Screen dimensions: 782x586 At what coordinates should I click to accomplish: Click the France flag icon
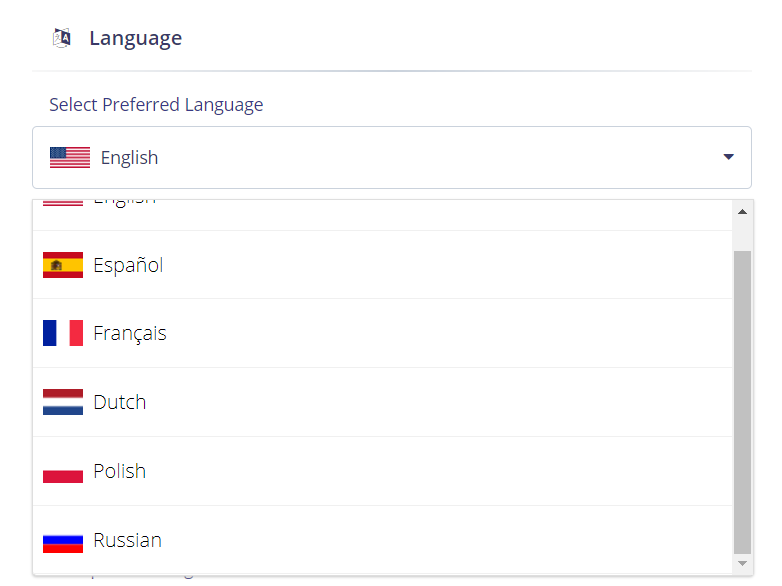coord(63,333)
